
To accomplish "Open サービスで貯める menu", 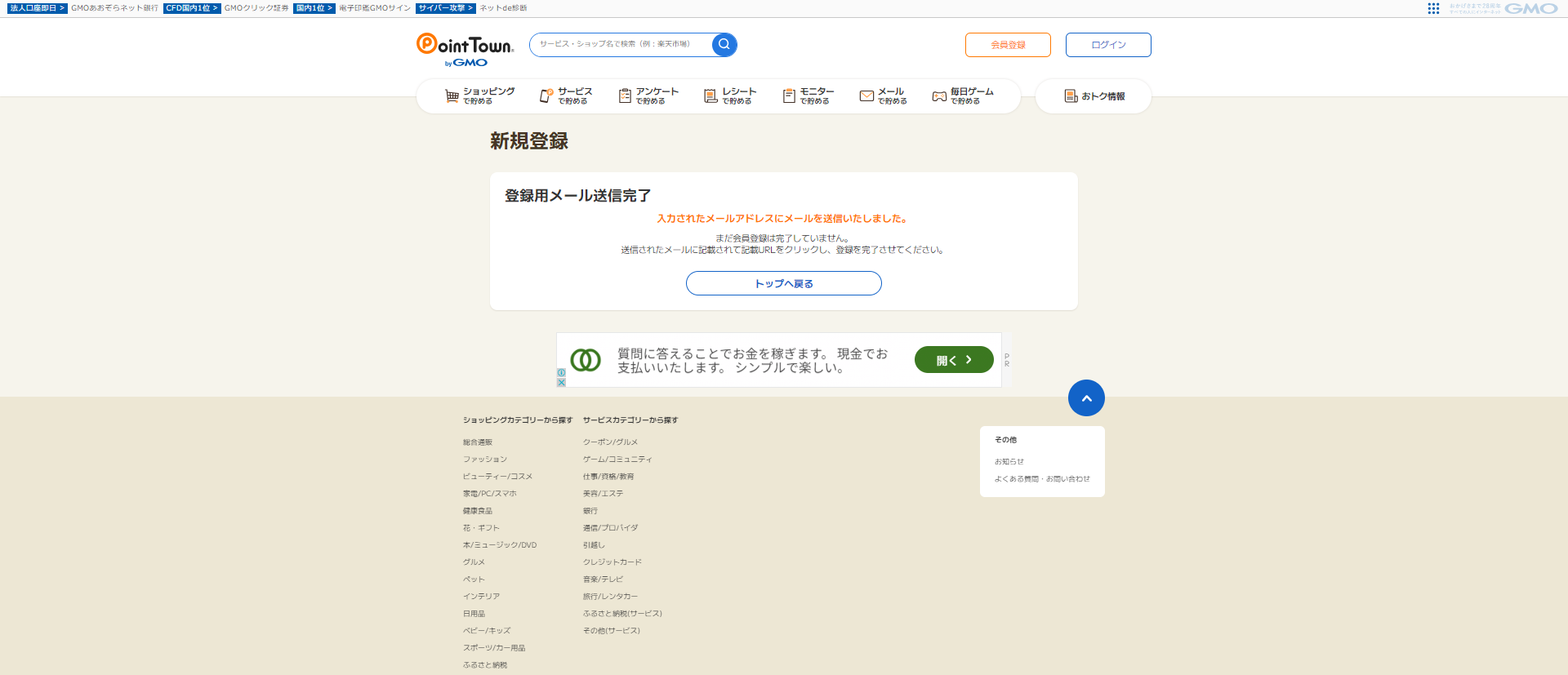I will (566, 96).
